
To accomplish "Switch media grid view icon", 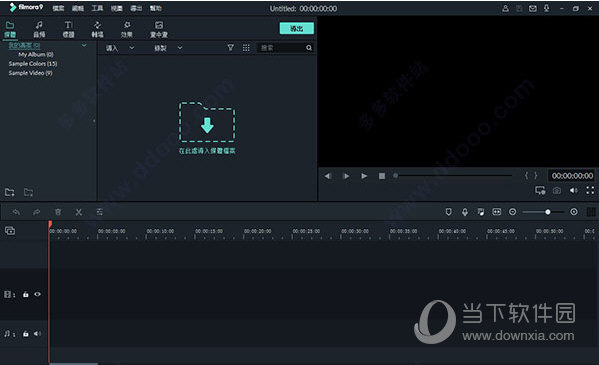I will click(246, 48).
